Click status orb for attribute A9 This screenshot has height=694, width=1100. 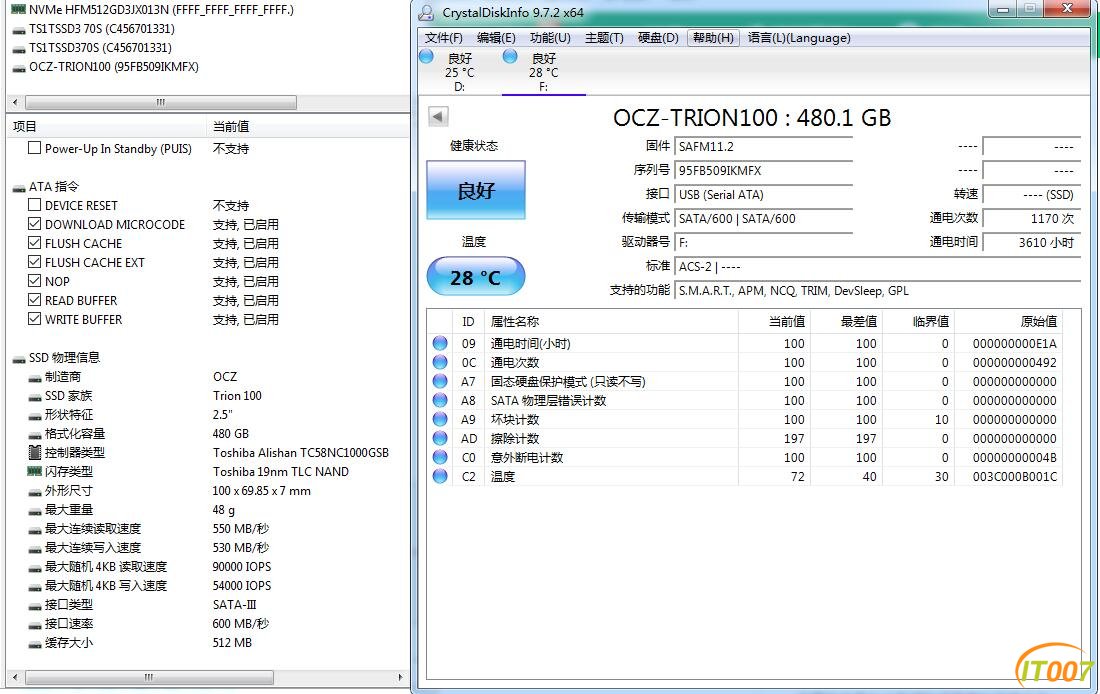(x=440, y=419)
